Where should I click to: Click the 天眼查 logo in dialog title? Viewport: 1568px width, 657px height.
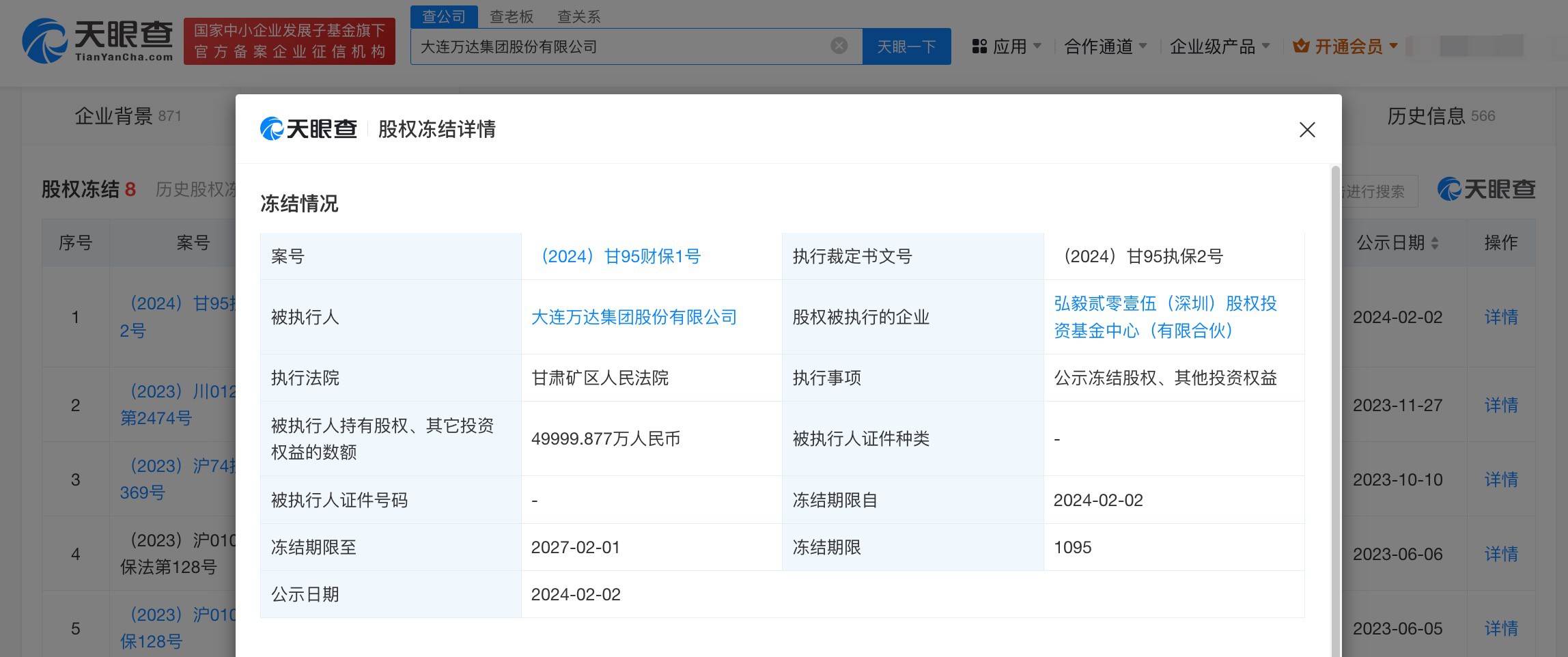coord(309,129)
